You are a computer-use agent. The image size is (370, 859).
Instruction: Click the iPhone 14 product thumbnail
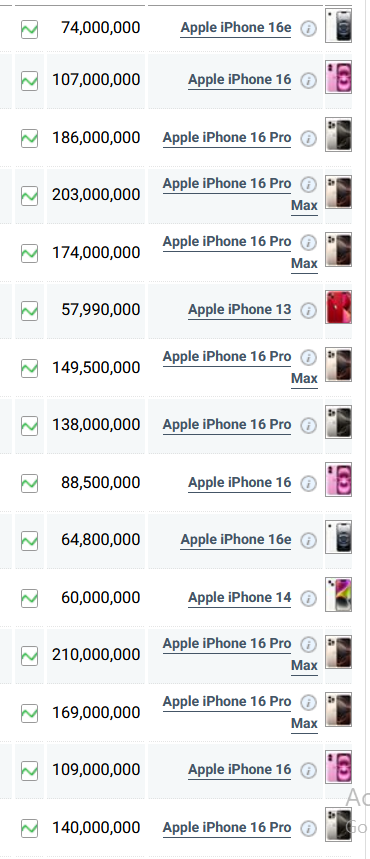pos(338,594)
